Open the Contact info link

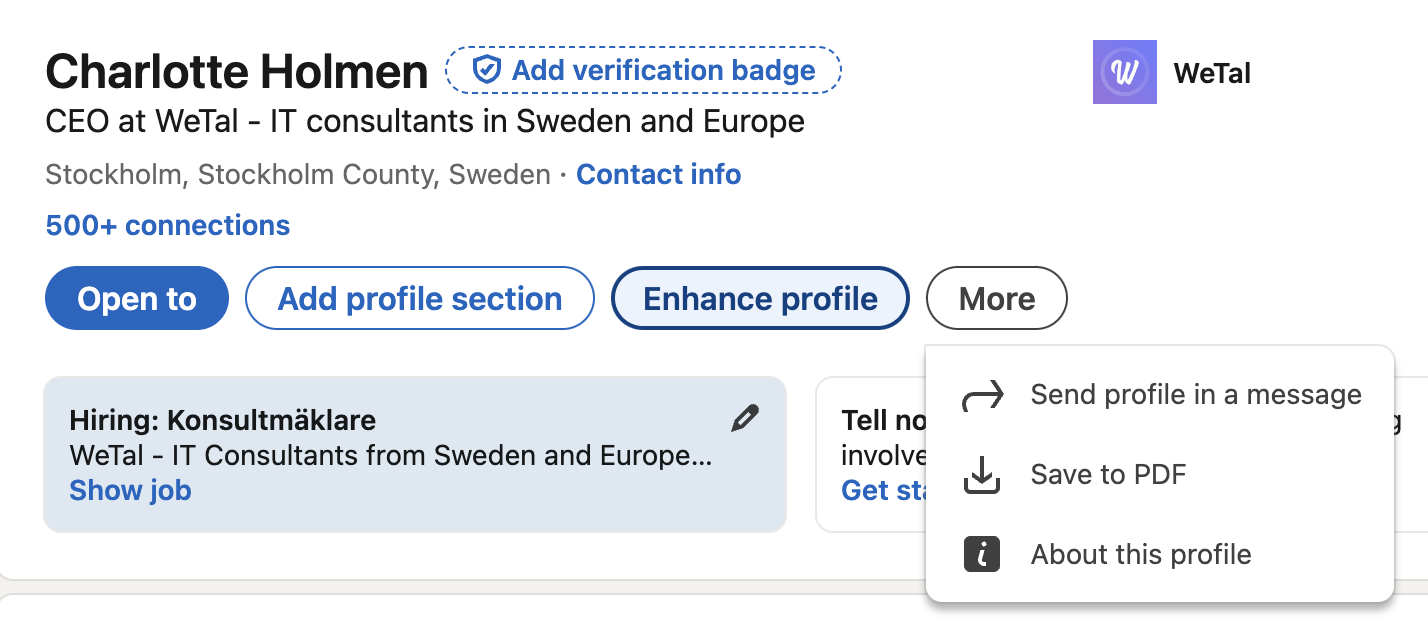659,175
